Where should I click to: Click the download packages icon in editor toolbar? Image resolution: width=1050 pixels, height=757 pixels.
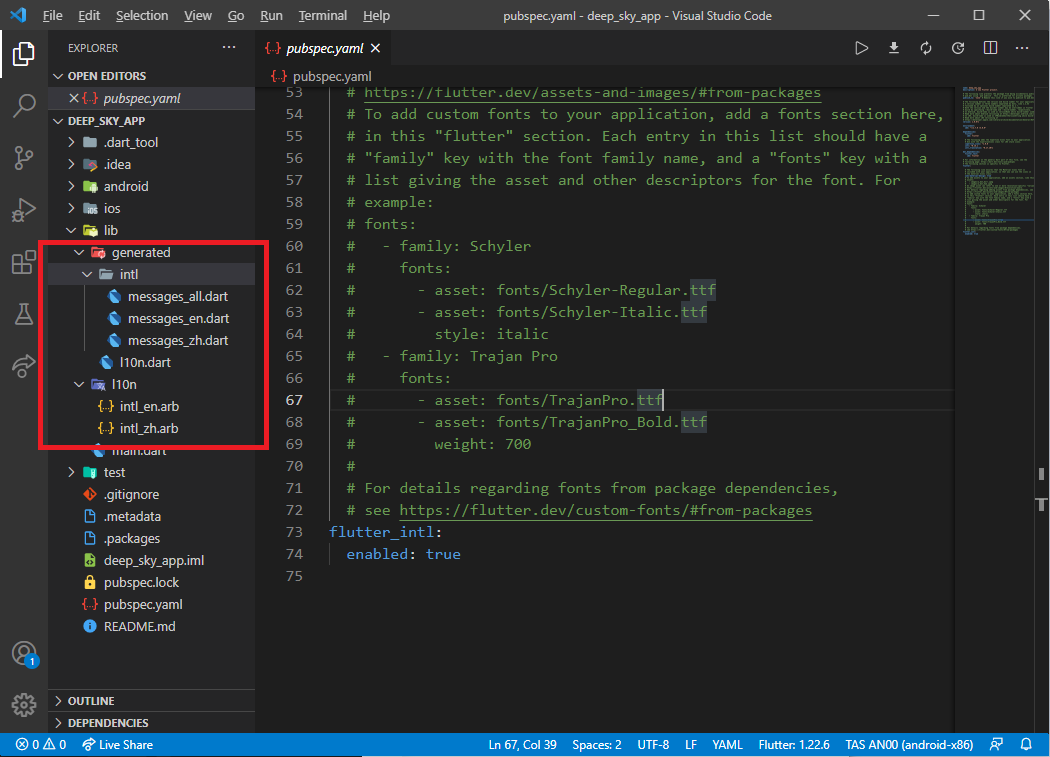(893, 48)
